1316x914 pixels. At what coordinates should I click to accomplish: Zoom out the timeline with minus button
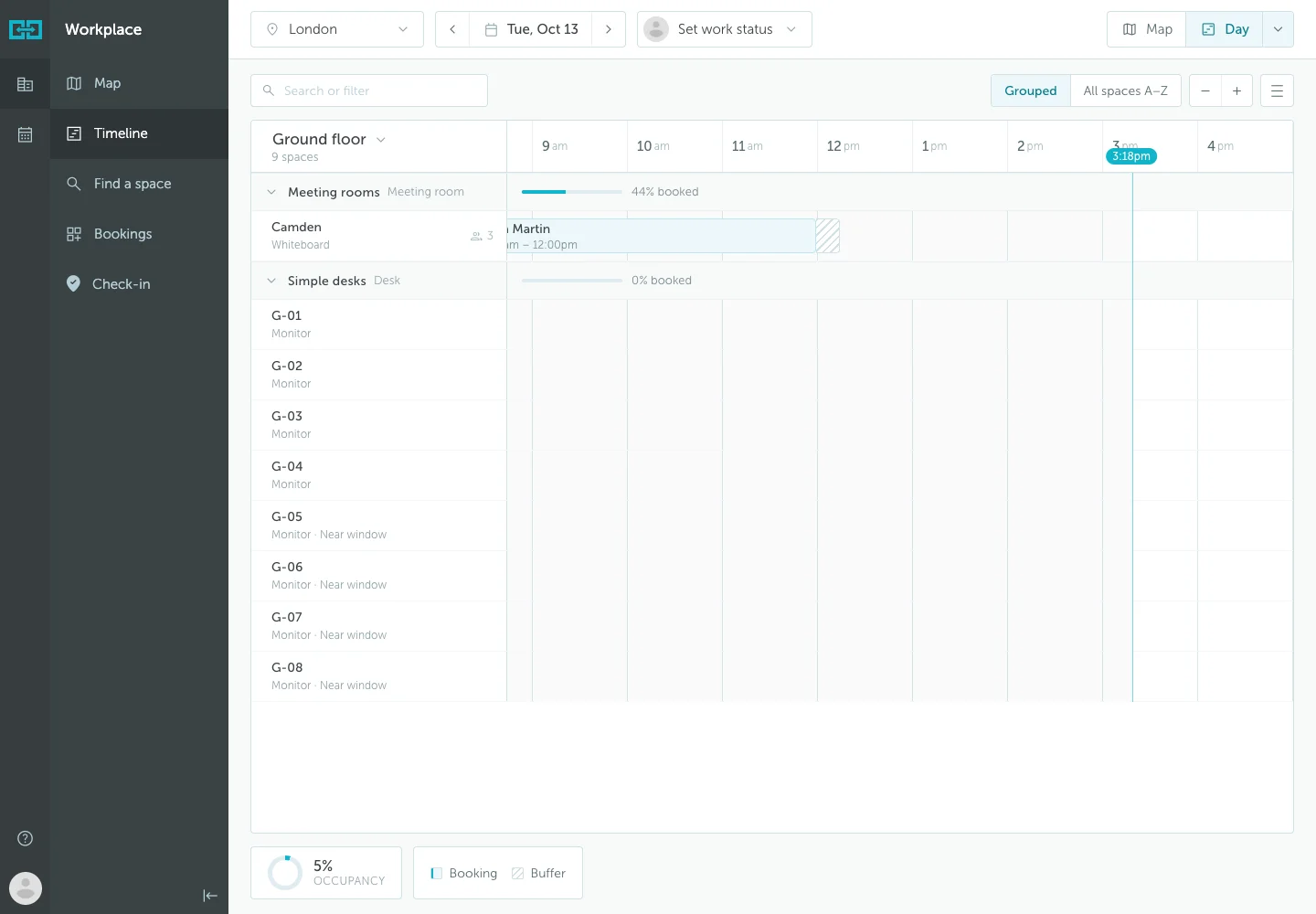pos(1205,90)
